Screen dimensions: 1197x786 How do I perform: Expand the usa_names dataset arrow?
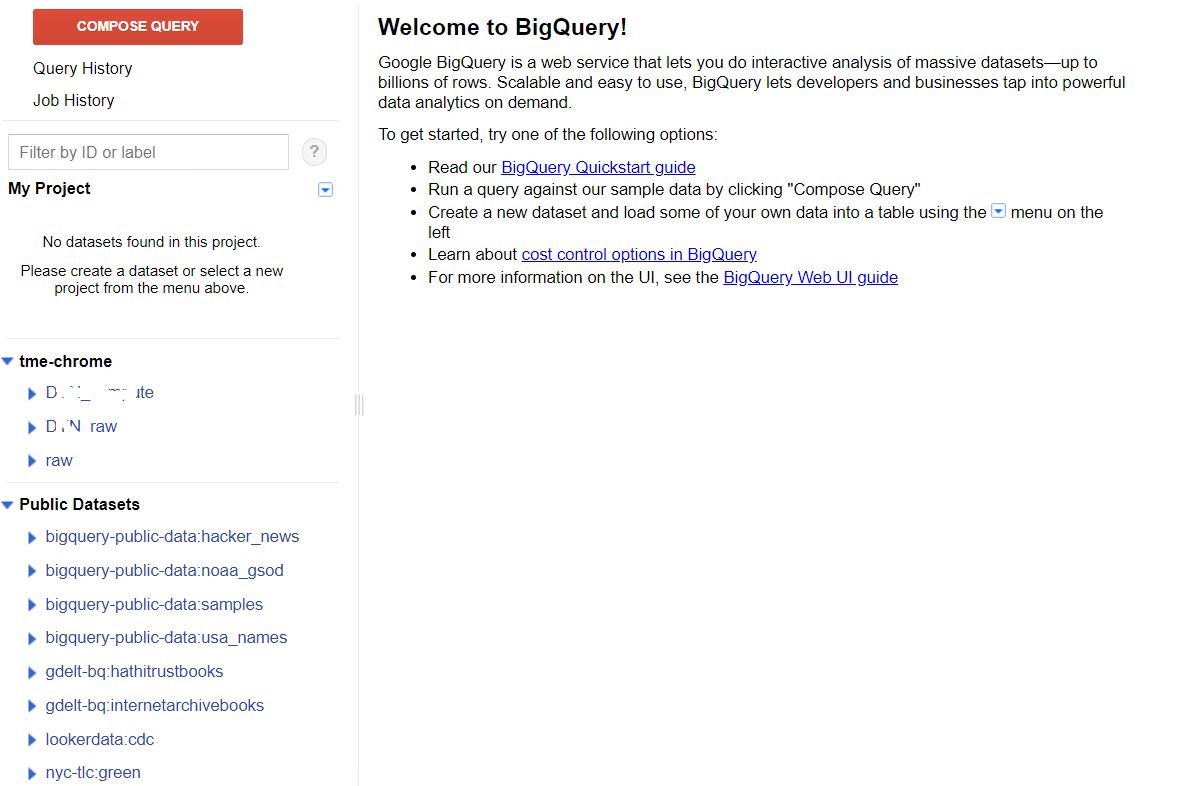(x=31, y=639)
